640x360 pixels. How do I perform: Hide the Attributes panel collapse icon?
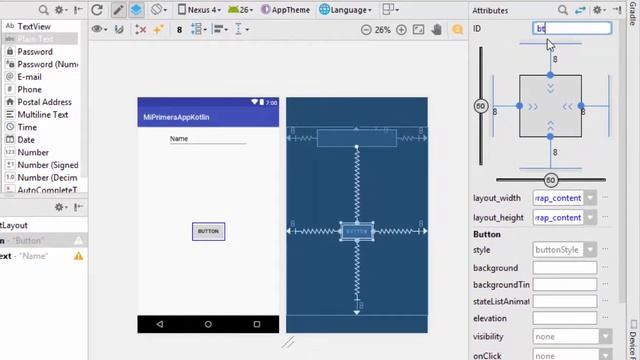coord(617,10)
